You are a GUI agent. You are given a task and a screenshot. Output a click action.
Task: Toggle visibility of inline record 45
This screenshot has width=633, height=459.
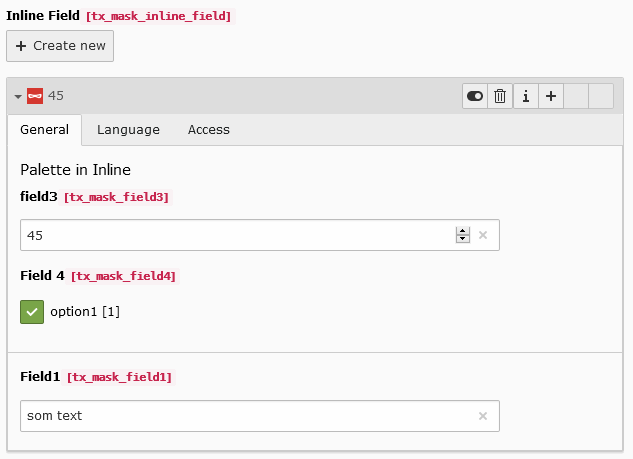click(475, 96)
